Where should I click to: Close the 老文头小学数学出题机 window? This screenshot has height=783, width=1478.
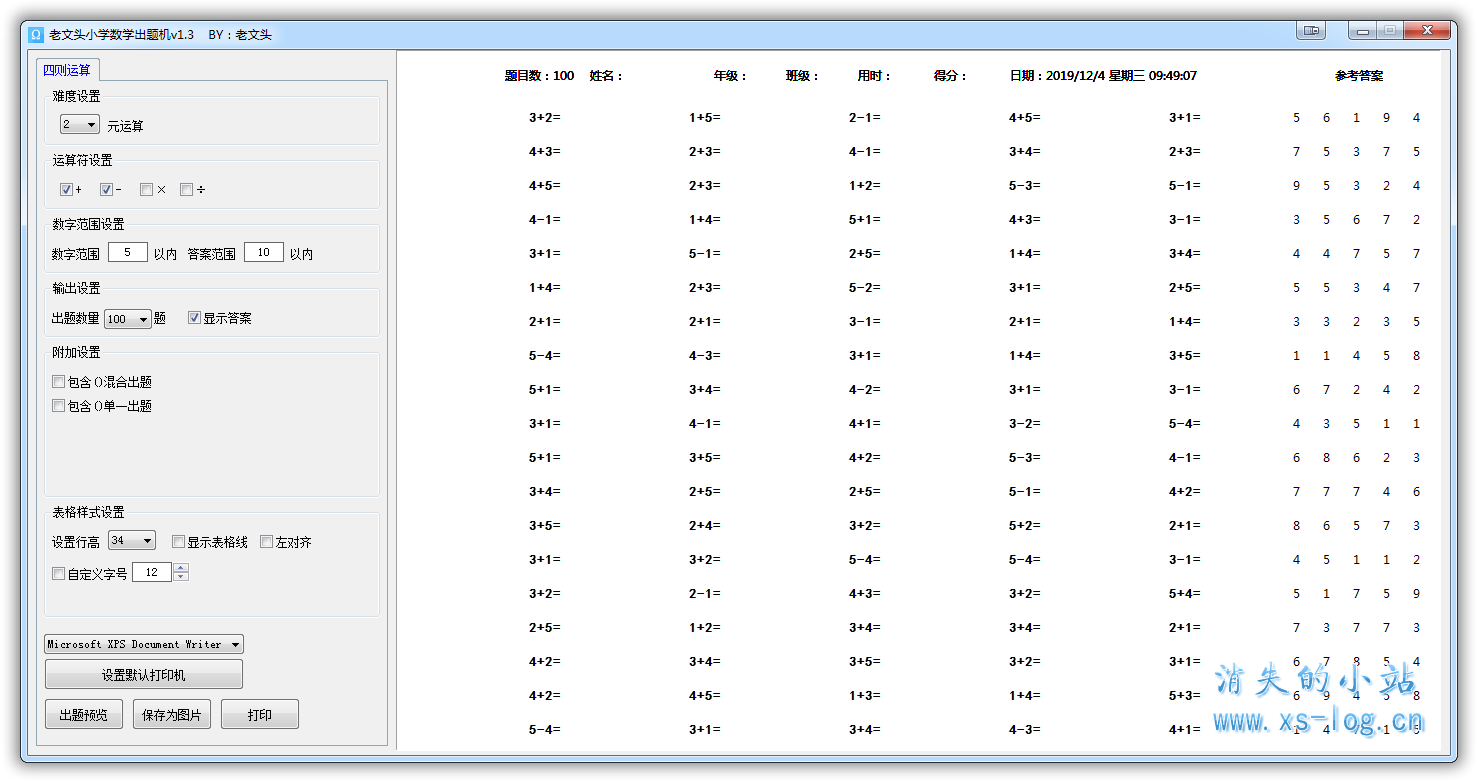click(1426, 31)
